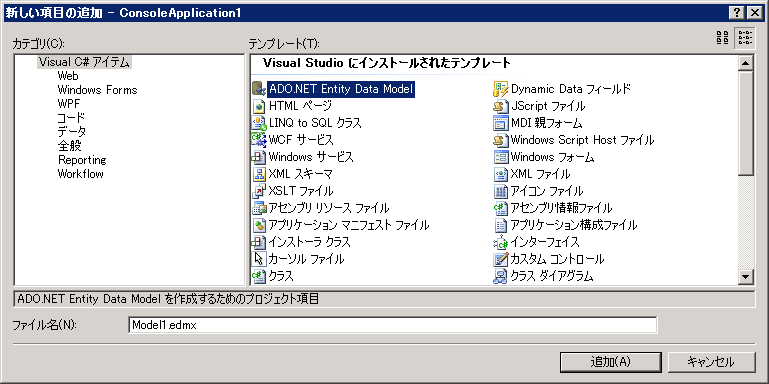
Task: Select the WPF category
Action: pyautogui.click(x=68, y=104)
